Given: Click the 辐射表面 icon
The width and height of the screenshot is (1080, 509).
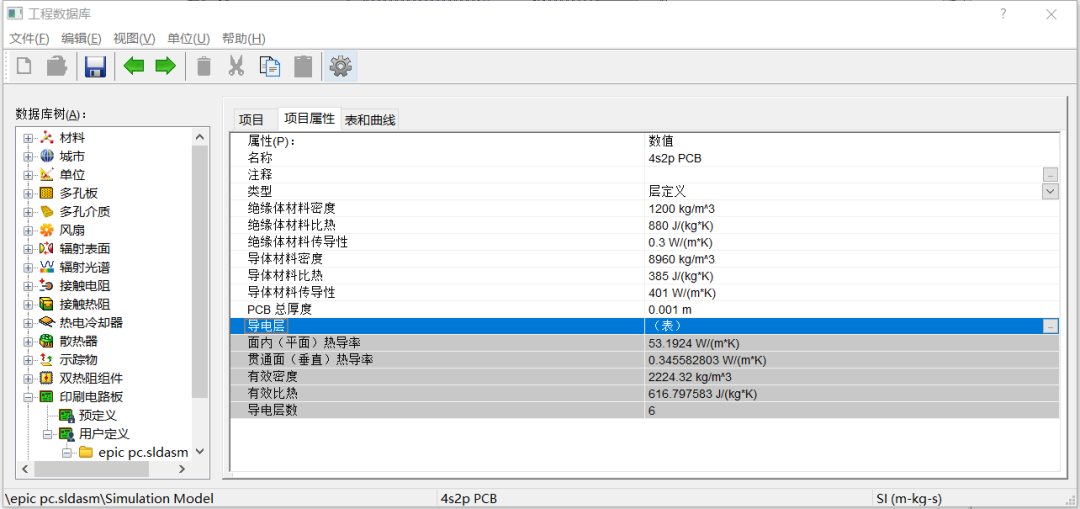Looking at the screenshot, I should pos(47,249).
